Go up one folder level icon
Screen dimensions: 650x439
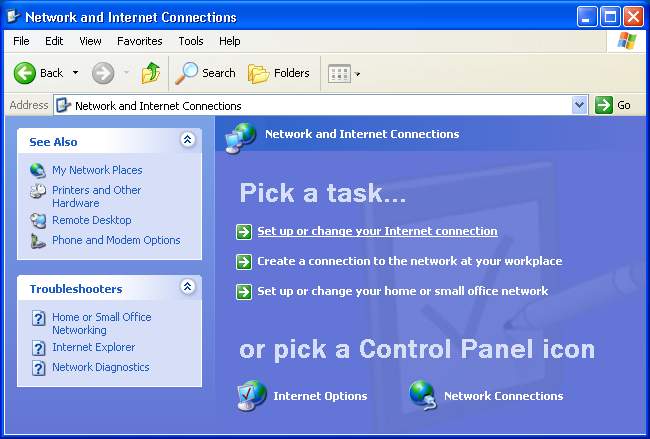151,73
